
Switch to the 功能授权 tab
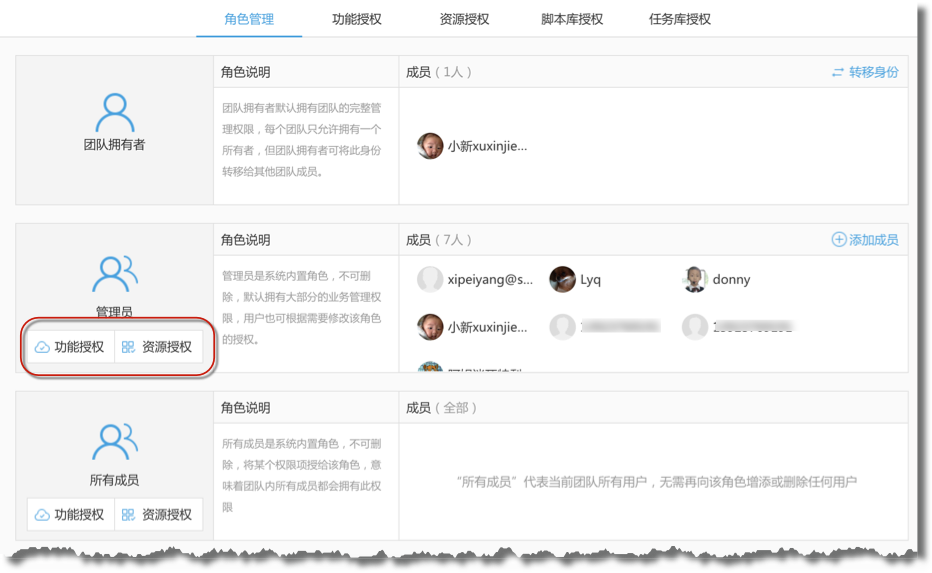pyautogui.click(x=357, y=19)
